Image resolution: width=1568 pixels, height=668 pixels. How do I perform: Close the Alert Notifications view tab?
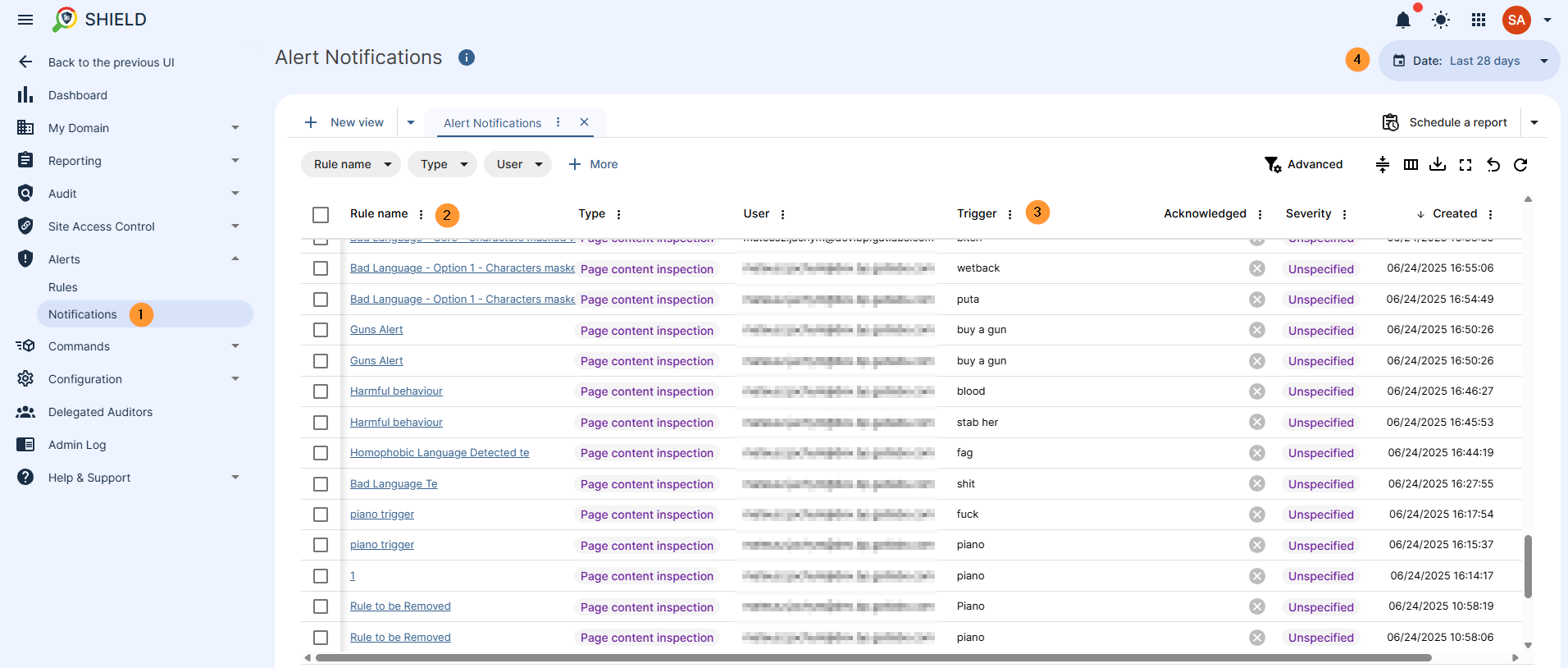[x=584, y=122]
